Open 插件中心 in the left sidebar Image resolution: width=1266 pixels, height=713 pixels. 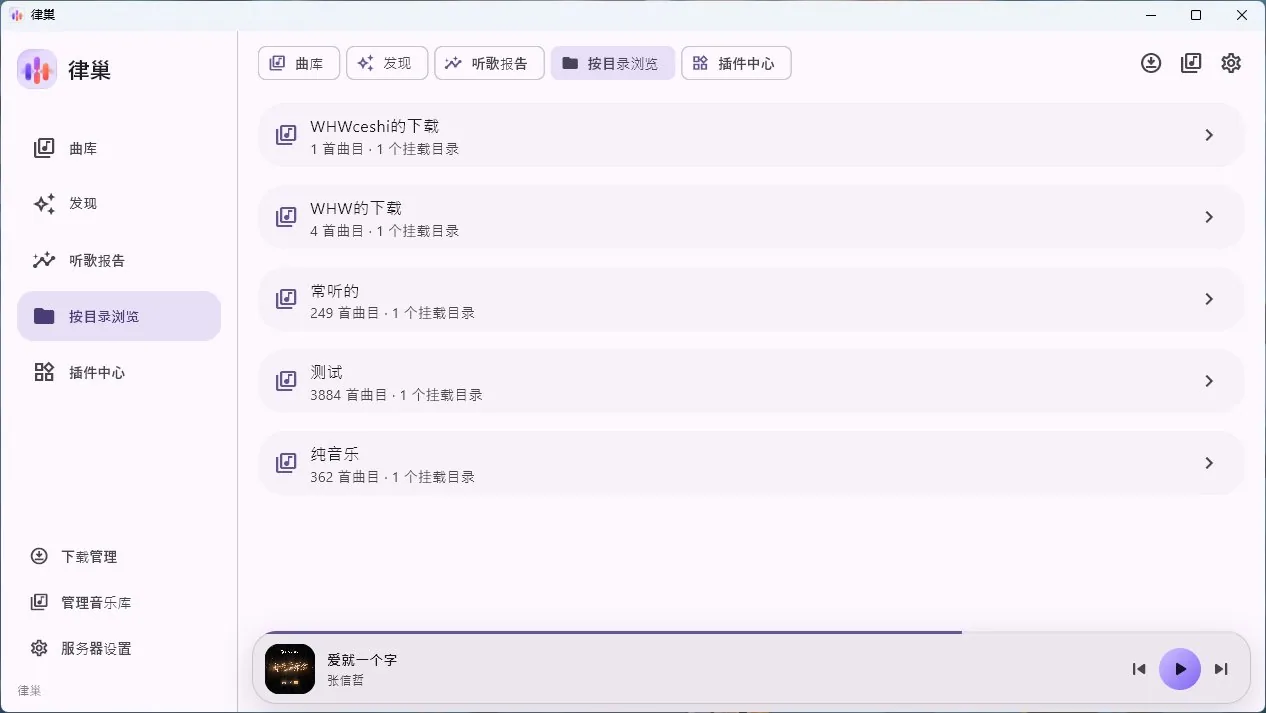(x=119, y=372)
